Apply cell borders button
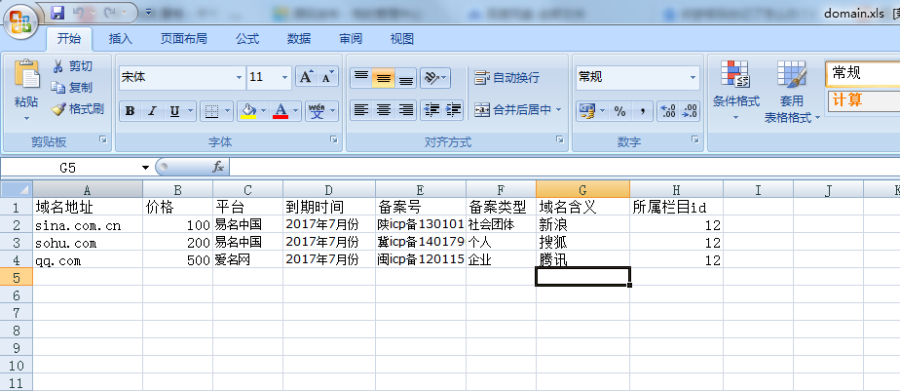 pyautogui.click(x=211, y=111)
